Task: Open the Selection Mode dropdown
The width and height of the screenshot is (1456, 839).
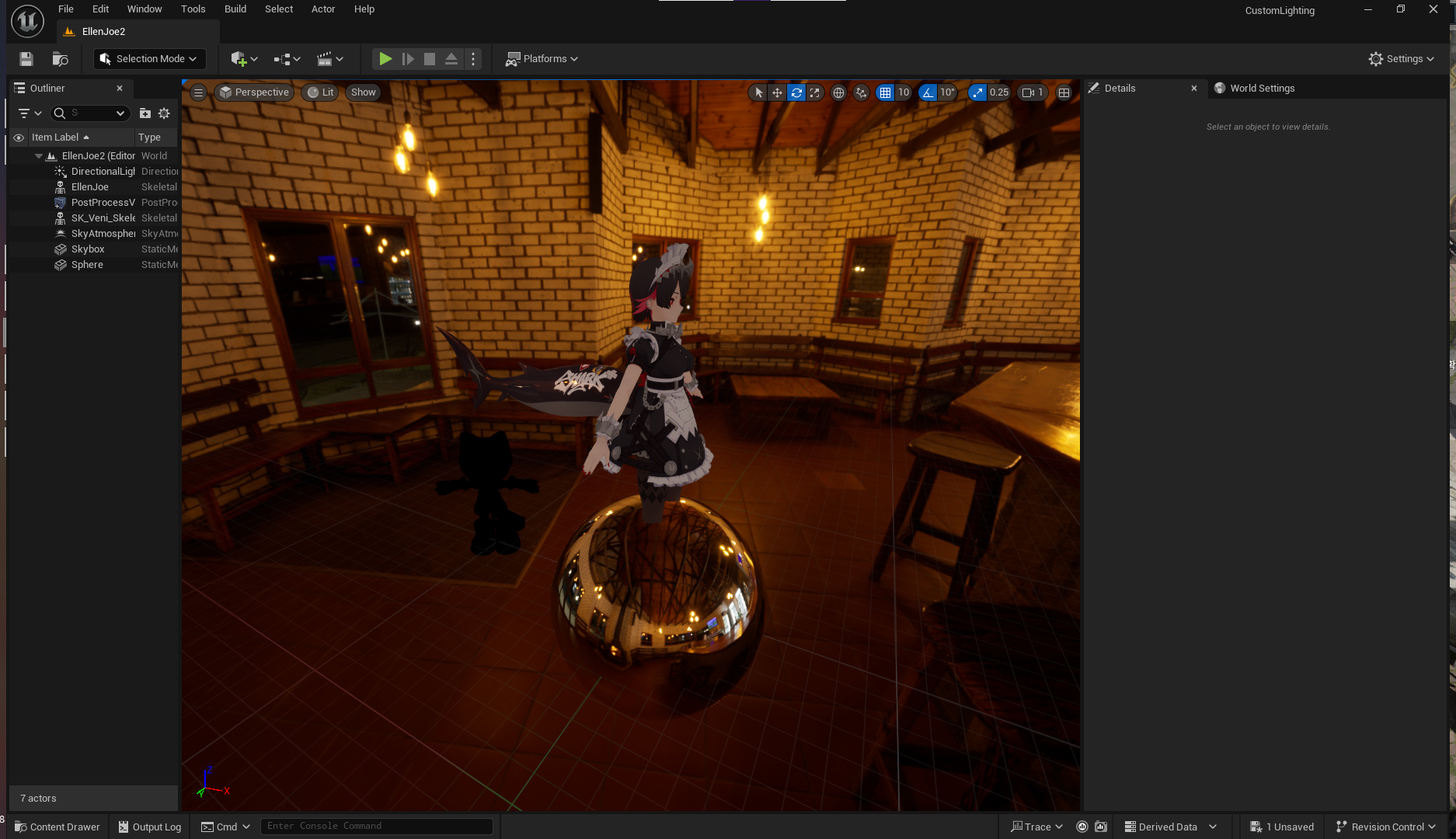Action: point(149,59)
